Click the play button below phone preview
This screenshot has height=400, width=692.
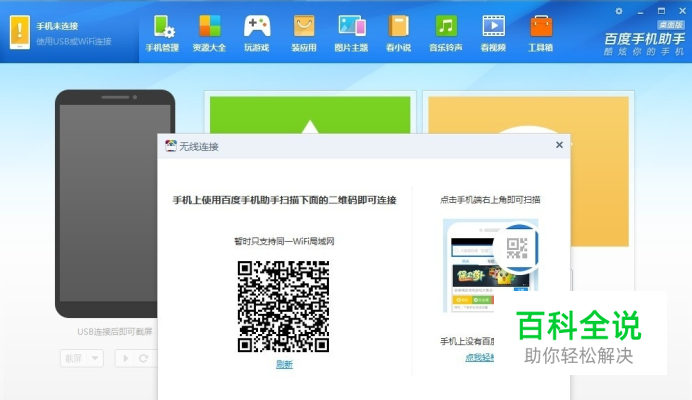[125, 358]
